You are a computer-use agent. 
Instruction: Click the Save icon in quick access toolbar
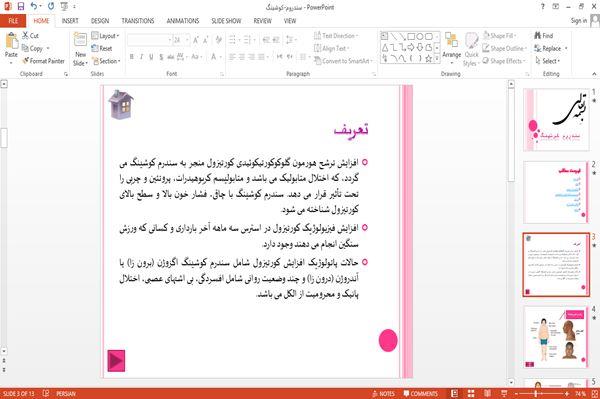pos(21,6)
